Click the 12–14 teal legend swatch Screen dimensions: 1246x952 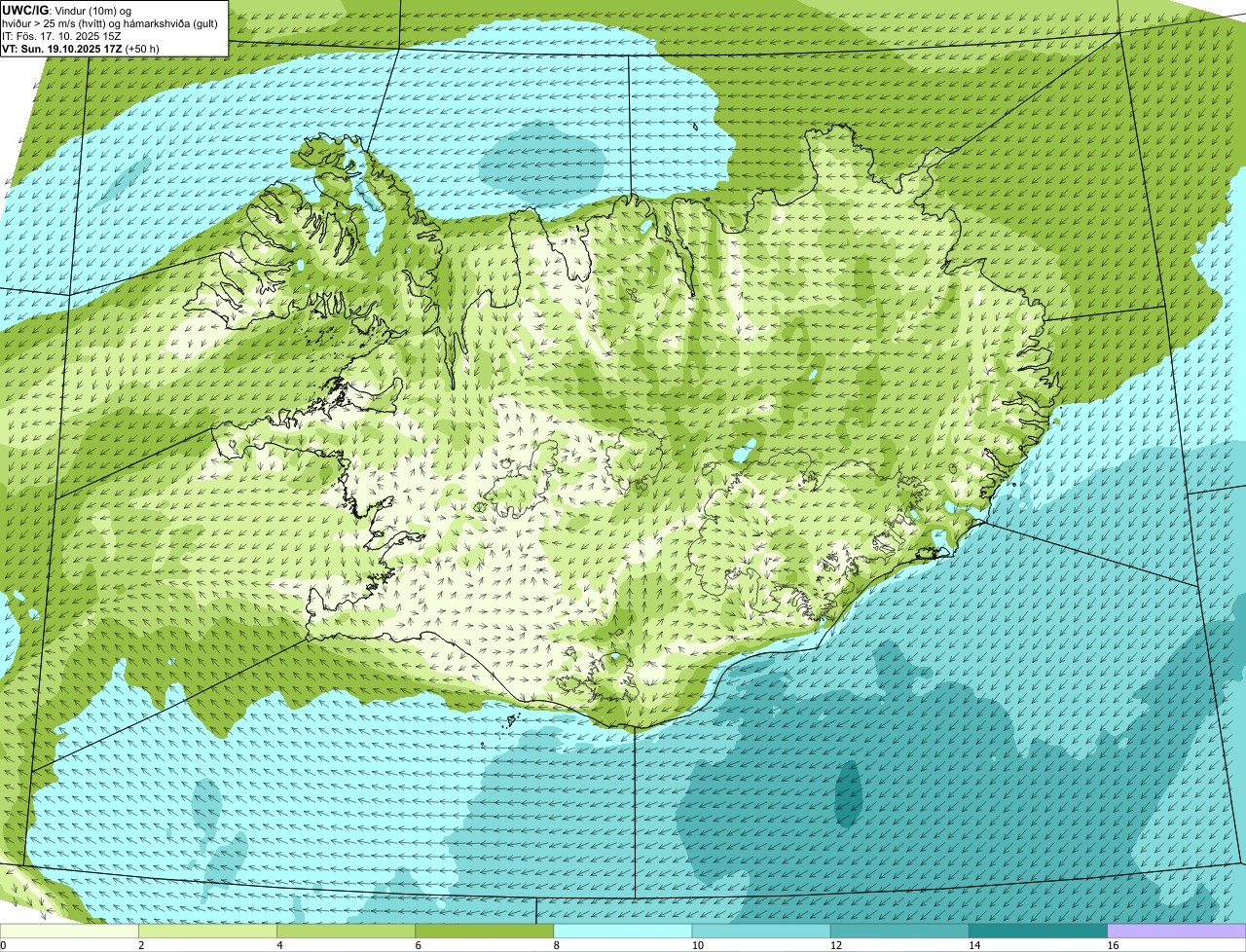point(899,932)
